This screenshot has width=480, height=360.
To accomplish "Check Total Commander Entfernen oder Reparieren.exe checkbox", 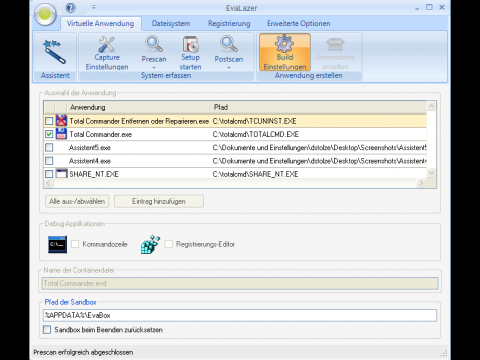I will [49, 121].
